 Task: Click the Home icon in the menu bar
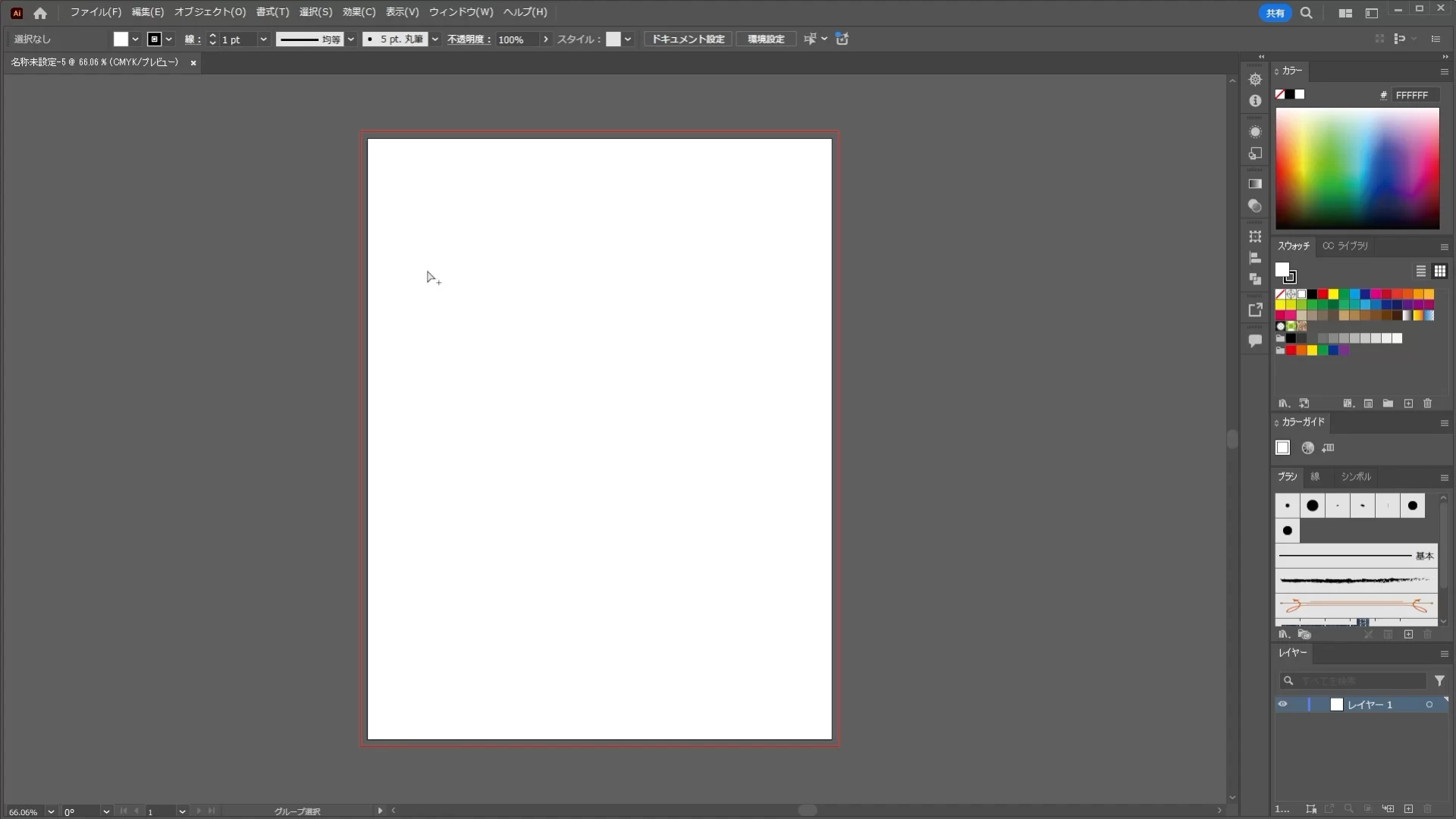[x=40, y=13]
